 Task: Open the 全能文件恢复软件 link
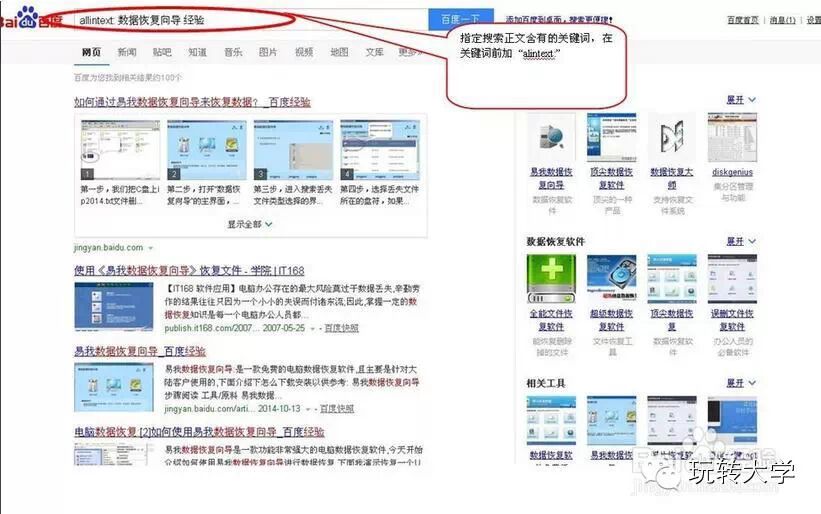(551, 320)
